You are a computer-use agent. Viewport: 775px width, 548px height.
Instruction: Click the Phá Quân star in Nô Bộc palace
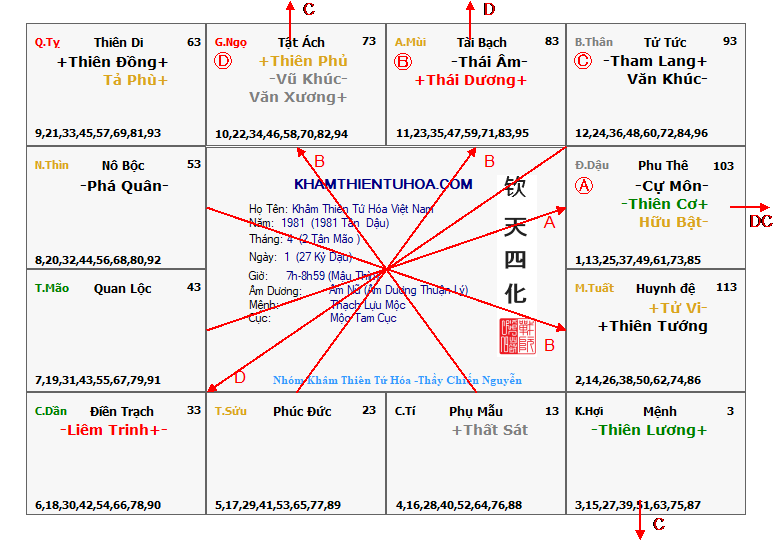pyautogui.click(x=124, y=186)
